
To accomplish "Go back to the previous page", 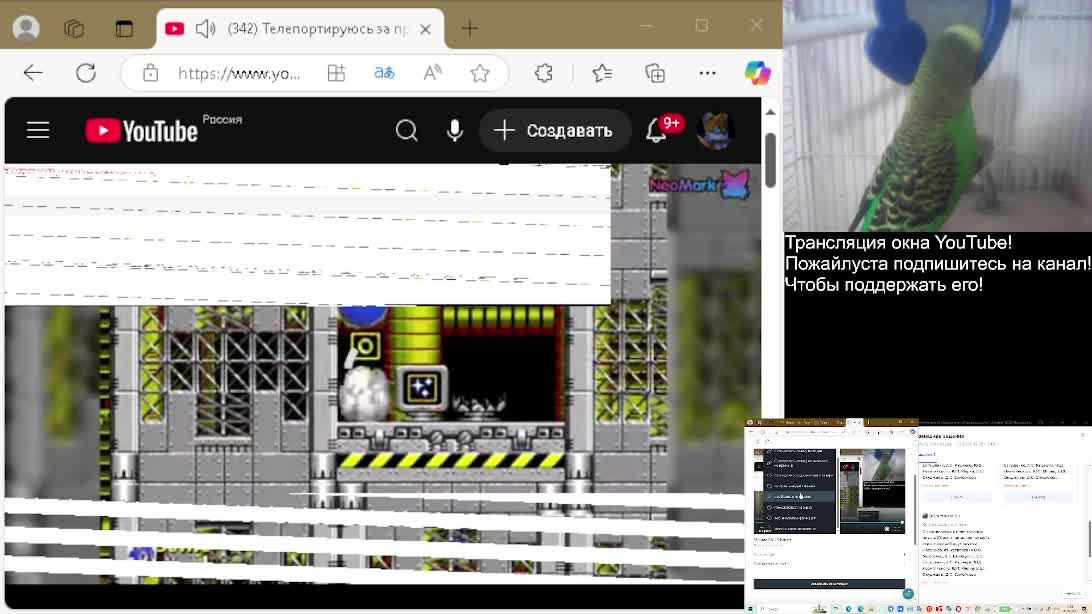I will [x=33, y=73].
